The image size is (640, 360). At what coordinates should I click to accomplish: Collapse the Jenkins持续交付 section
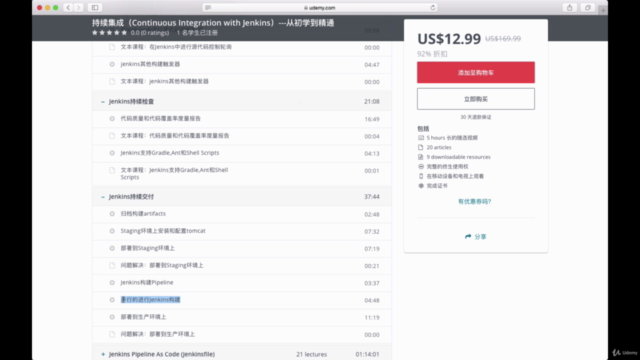click(x=103, y=197)
